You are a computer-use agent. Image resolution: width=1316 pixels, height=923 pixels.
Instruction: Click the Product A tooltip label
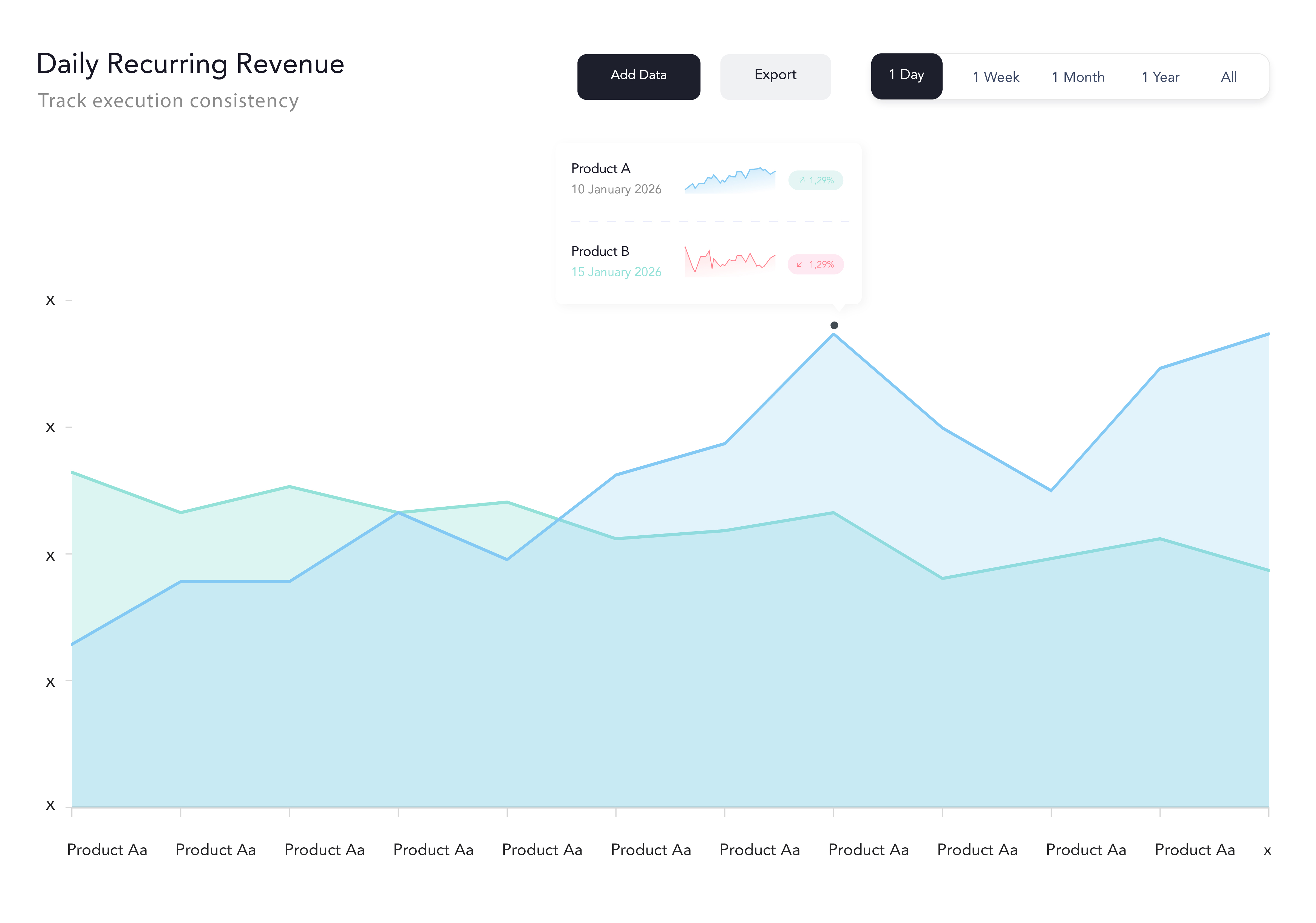click(601, 168)
